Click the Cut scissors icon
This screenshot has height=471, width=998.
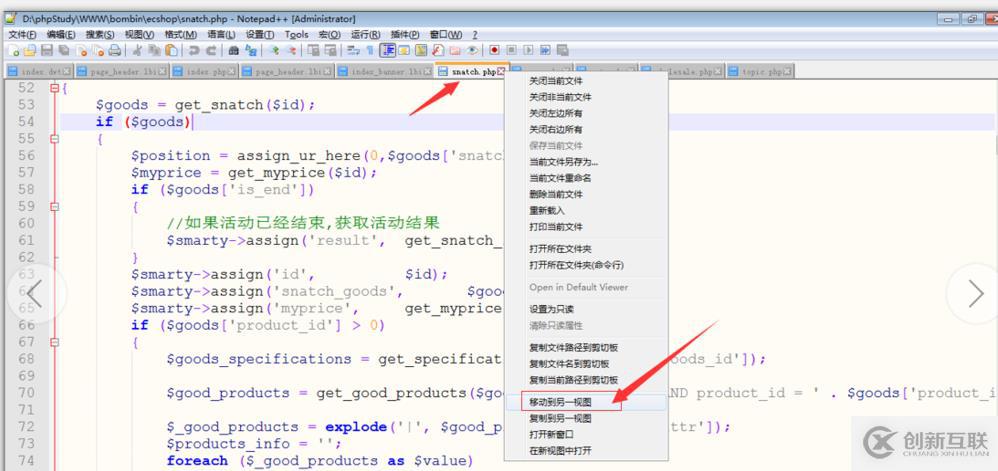pos(137,51)
